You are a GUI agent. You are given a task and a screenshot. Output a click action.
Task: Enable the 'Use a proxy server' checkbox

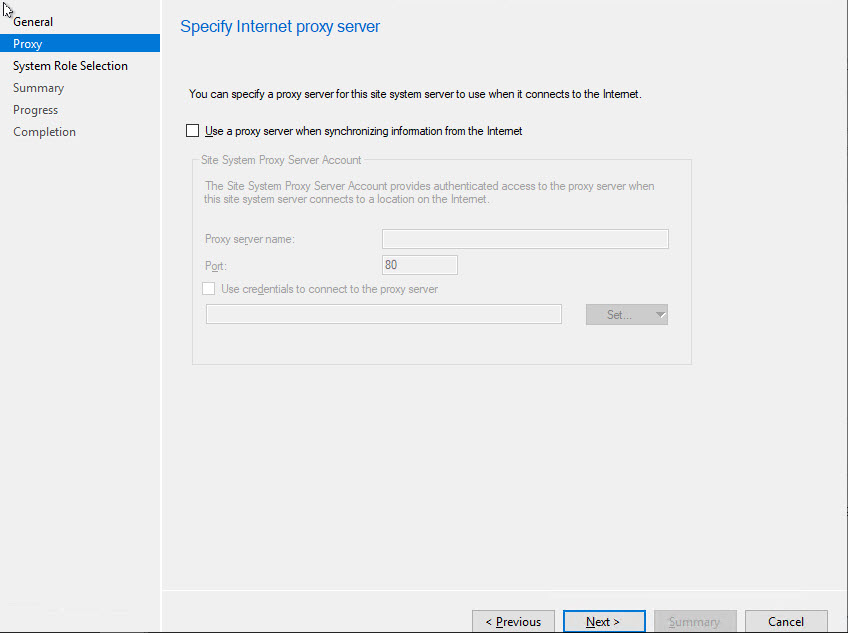pos(193,131)
